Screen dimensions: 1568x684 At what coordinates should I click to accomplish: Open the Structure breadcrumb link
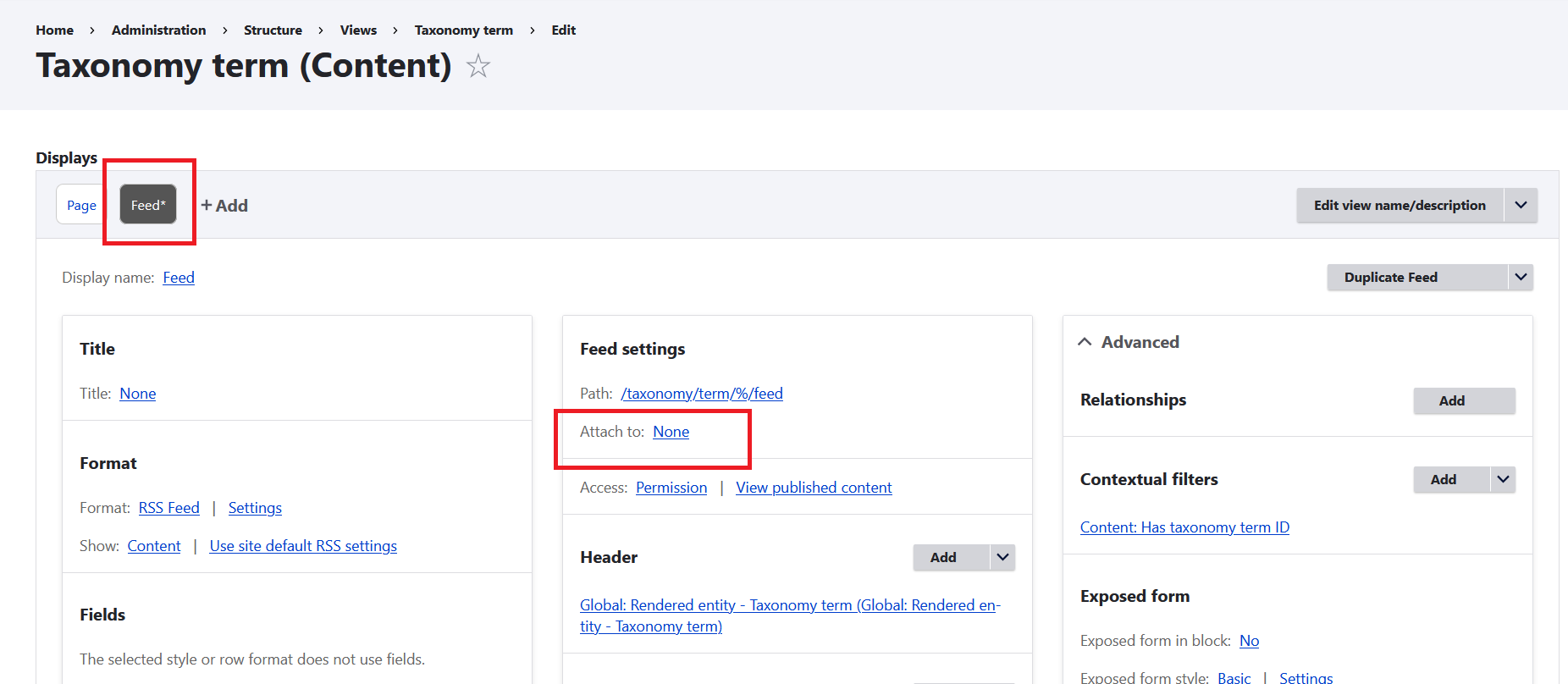273,30
